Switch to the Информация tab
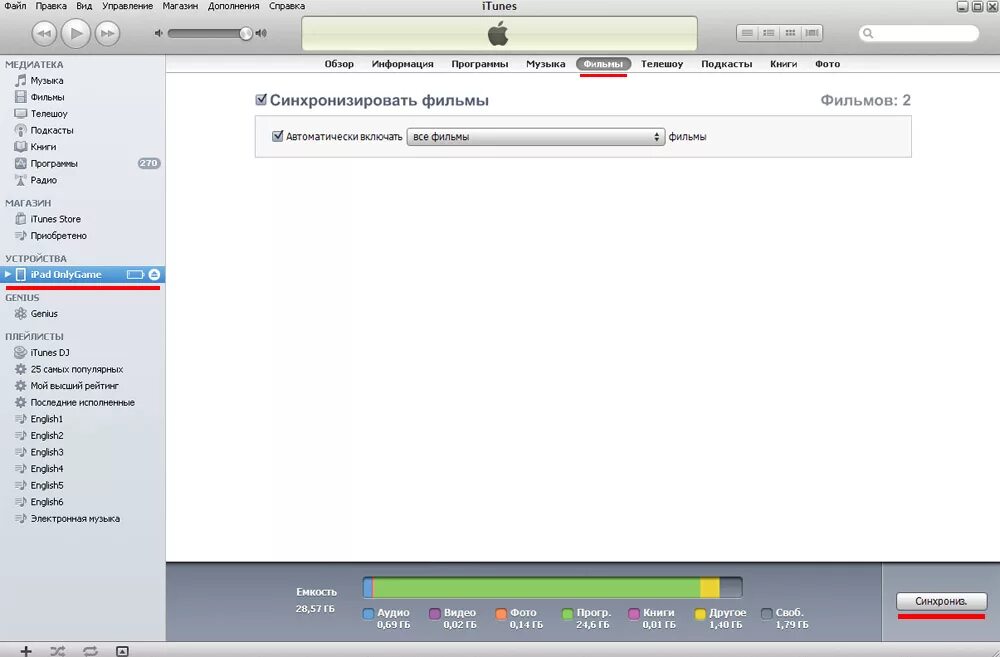Image resolution: width=1000 pixels, height=657 pixels. (402, 64)
